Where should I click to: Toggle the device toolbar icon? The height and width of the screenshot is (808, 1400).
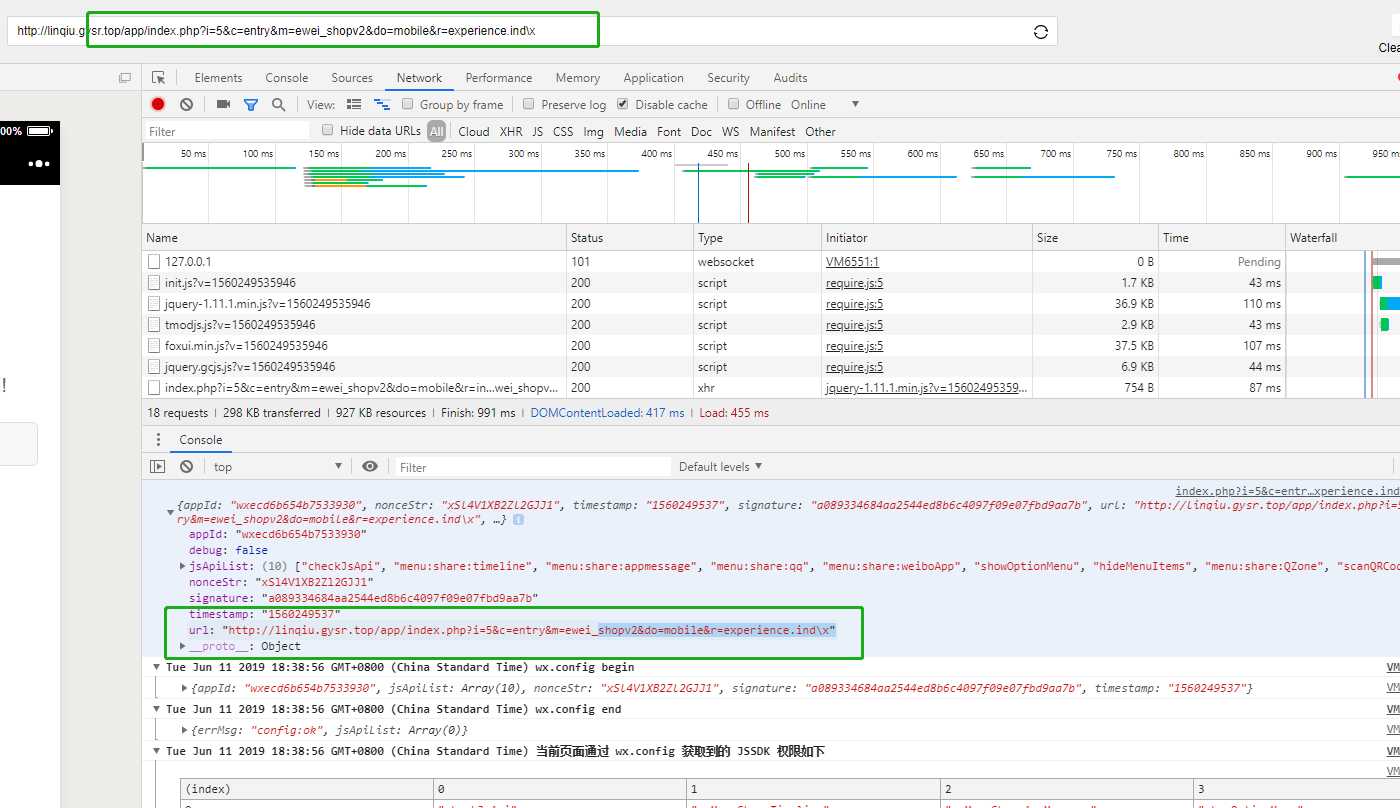pyautogui.click(x=125, y=77)
